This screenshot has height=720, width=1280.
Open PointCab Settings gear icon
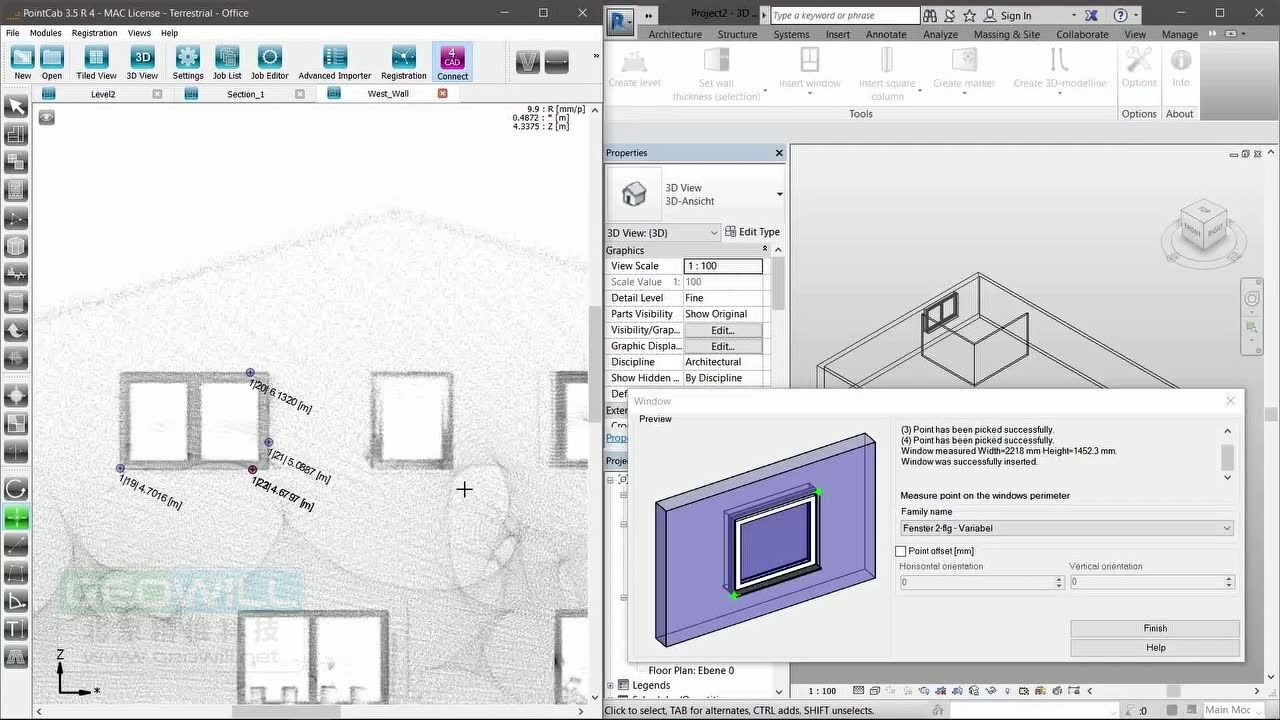click(188, 62)
